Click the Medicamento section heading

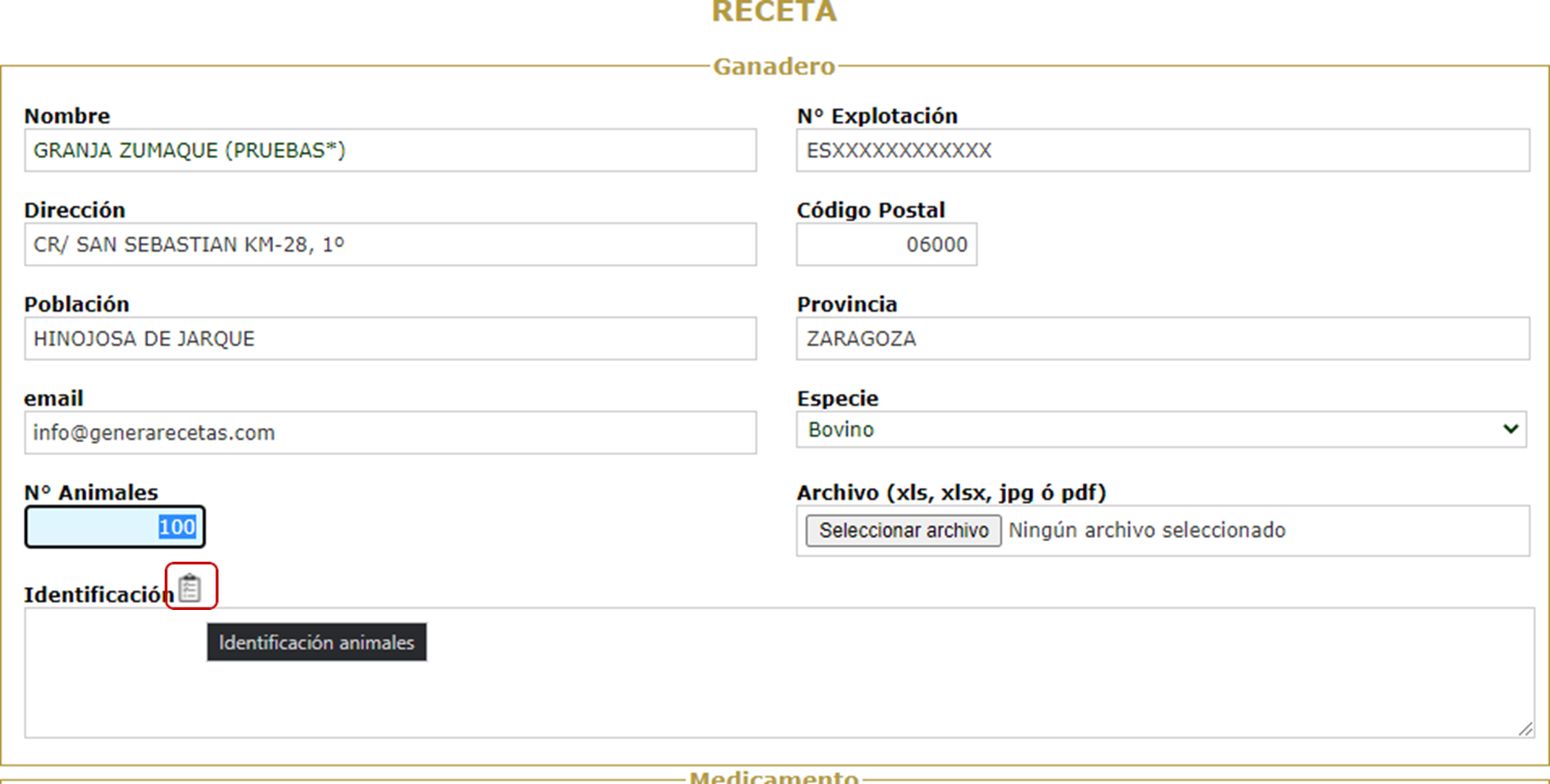tap(773, 777)
